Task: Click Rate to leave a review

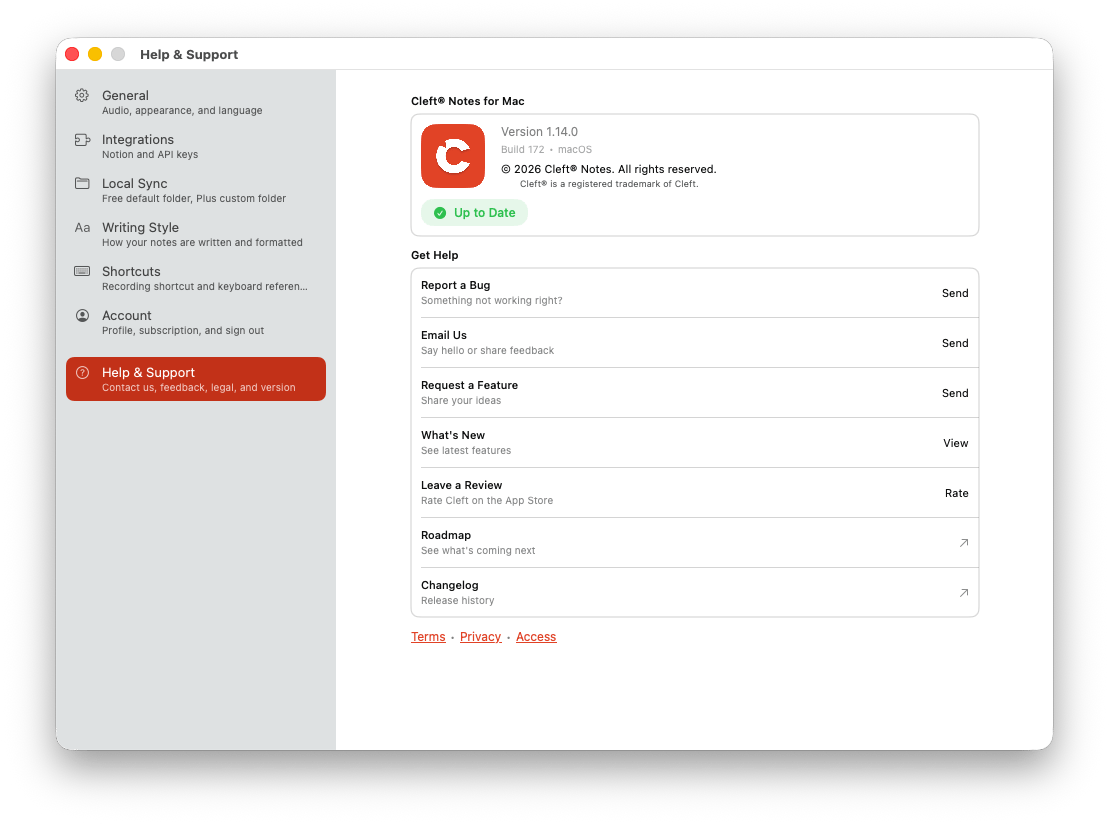Action: [x=956, y=493]
